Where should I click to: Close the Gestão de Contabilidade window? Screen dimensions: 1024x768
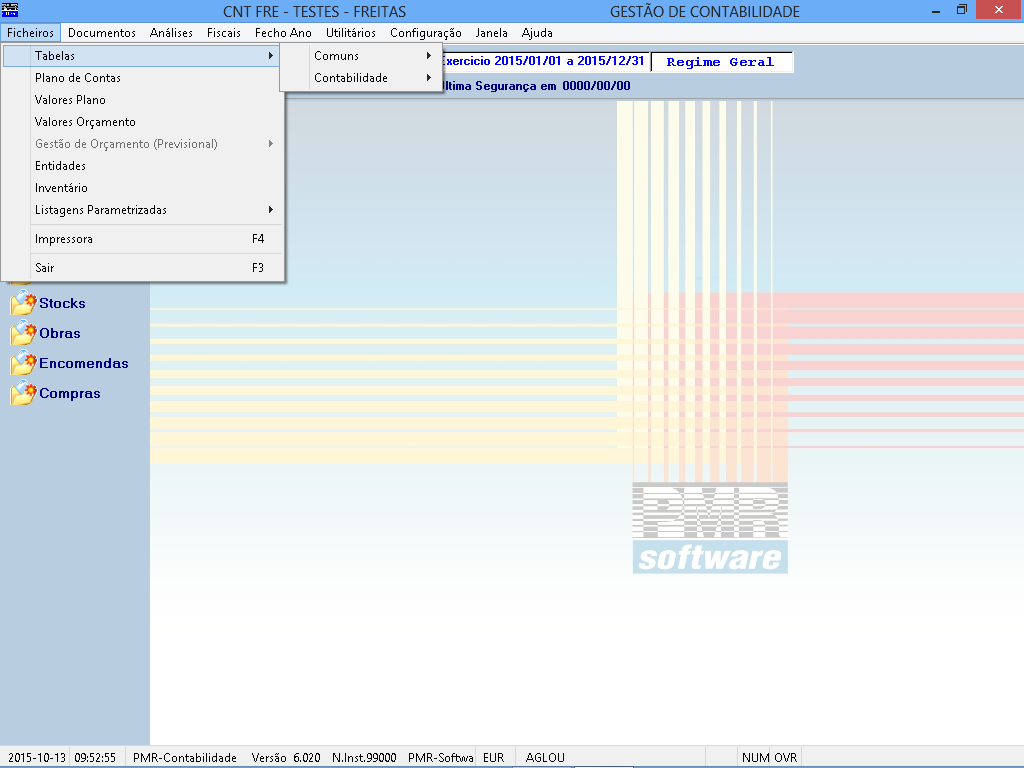[999, 10]
